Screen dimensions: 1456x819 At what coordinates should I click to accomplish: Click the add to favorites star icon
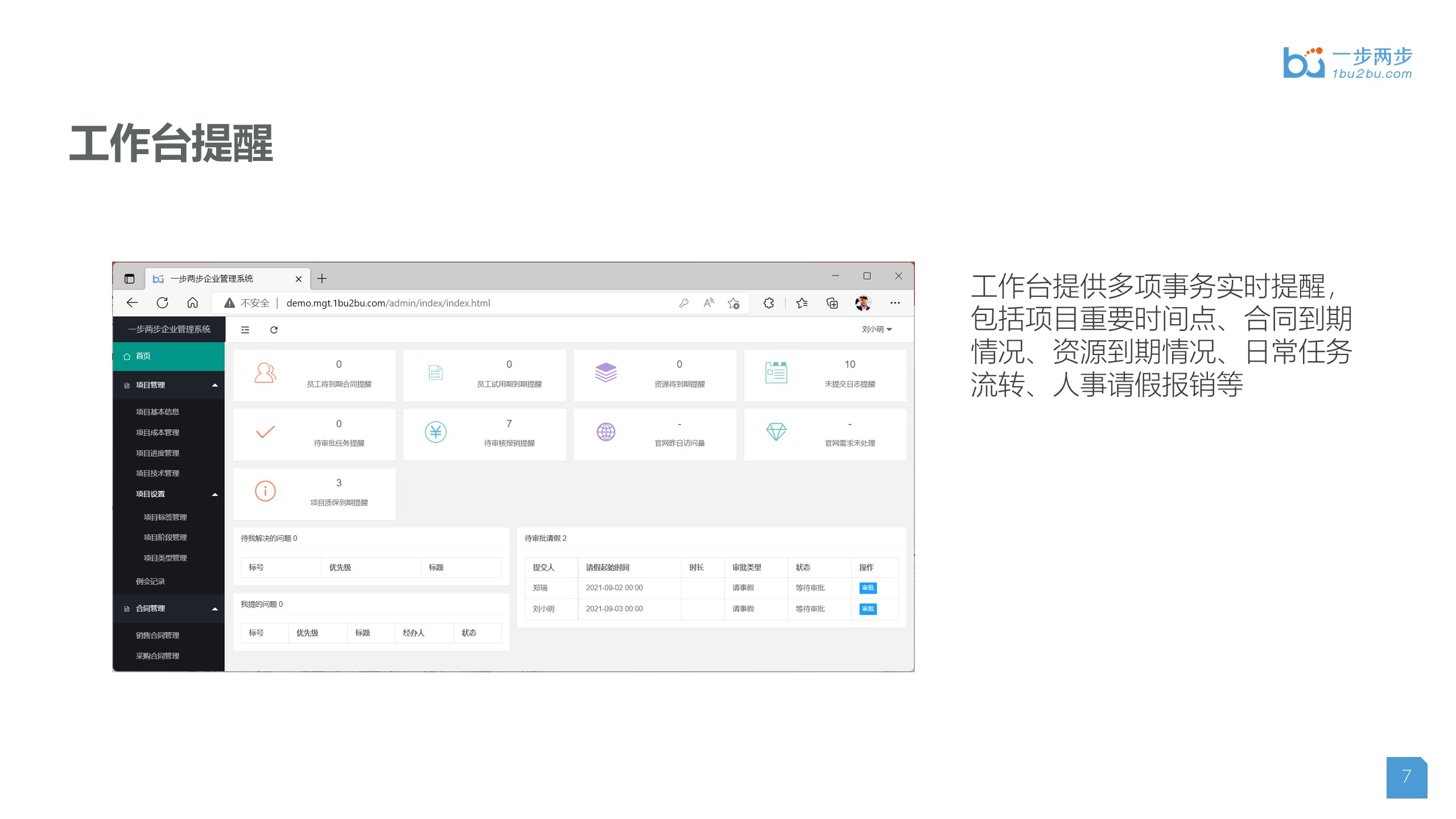[733, 303]
